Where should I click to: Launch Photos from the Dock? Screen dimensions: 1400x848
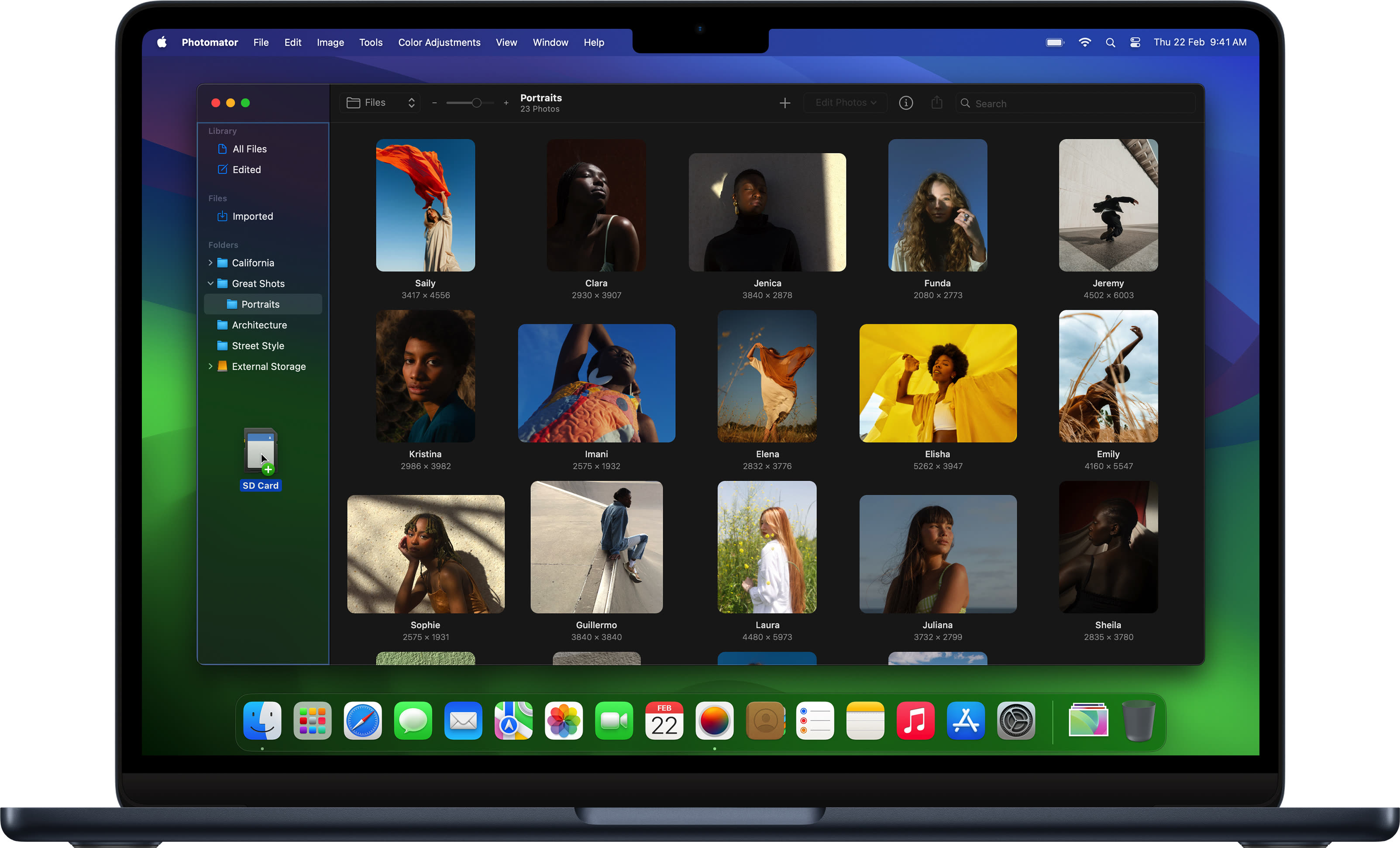point(564,720)
